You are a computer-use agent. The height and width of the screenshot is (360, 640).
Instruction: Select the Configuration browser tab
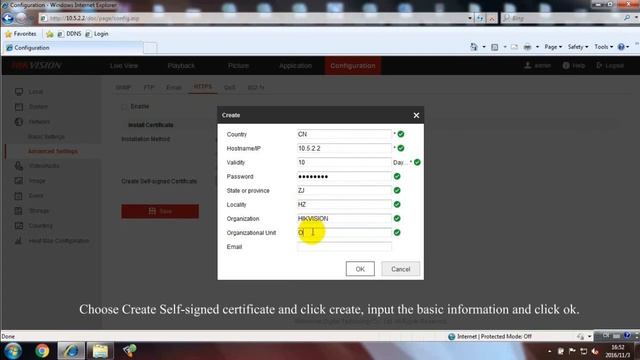click(73, 48)
